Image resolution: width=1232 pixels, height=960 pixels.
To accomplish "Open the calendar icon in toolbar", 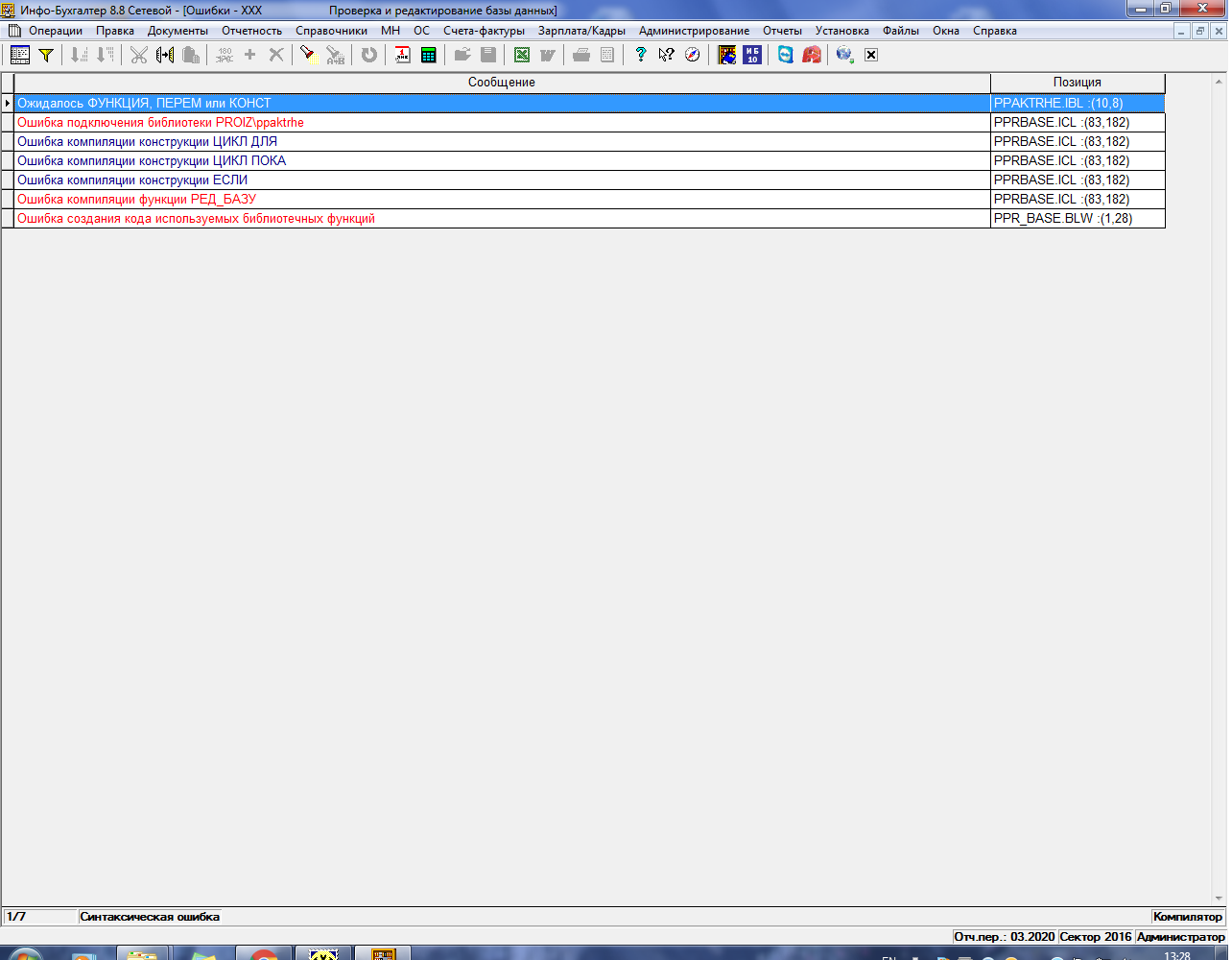I will tap(403, 55).
